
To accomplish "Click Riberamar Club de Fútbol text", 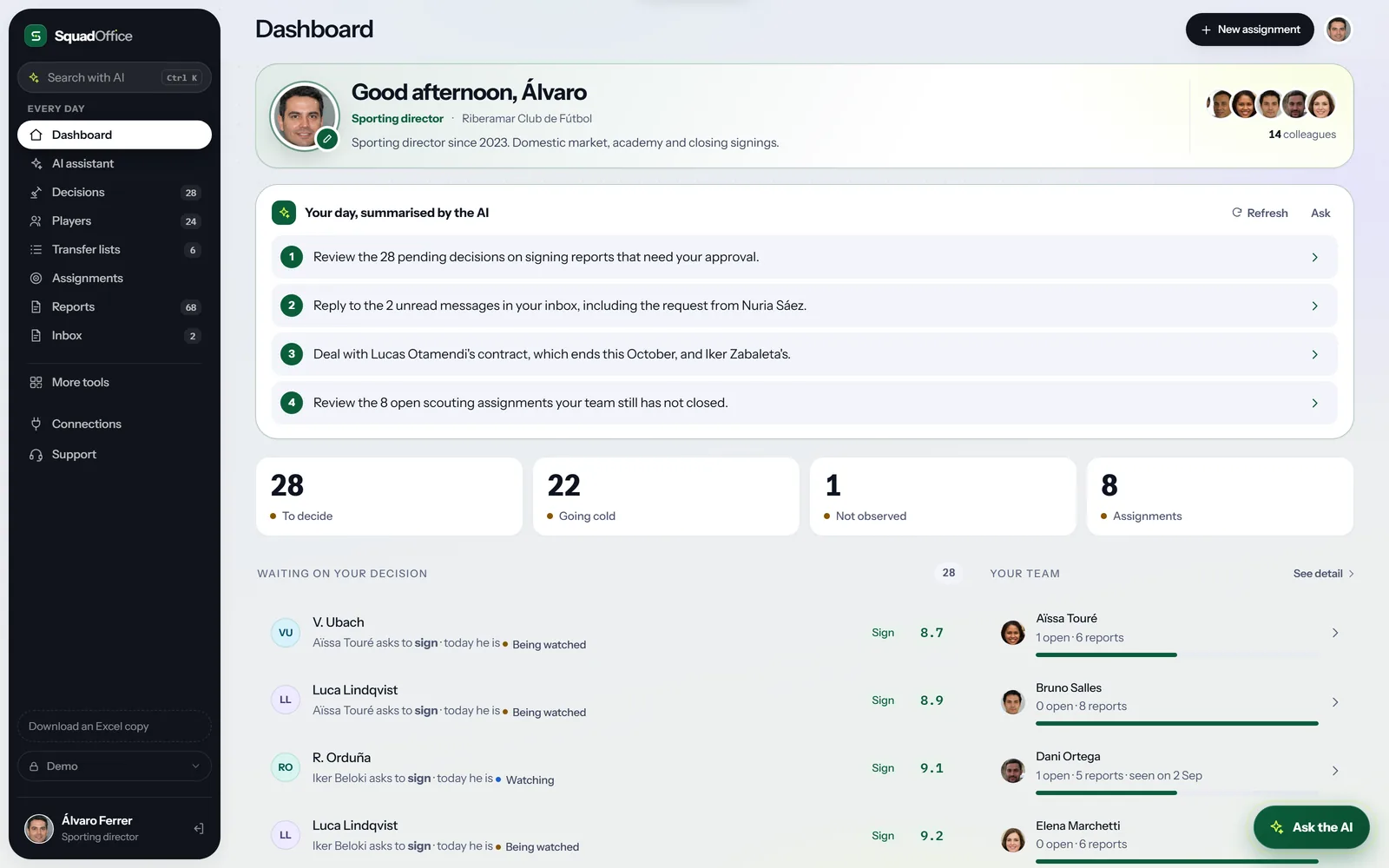I will click(x=527, y=119).
